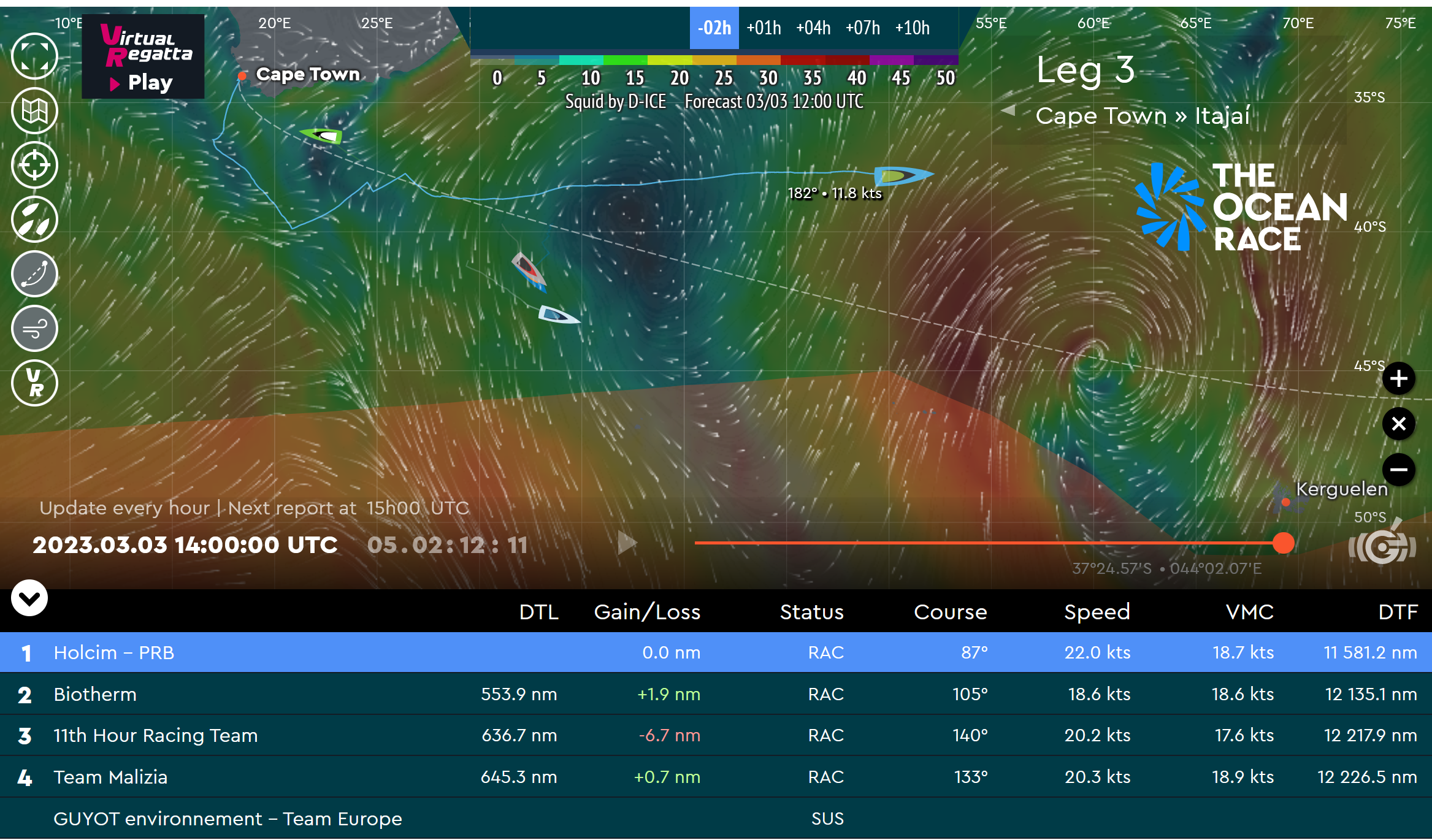Toggle the wind display icon
Viewport: 1432px width, 840px height.
point(35,329)
